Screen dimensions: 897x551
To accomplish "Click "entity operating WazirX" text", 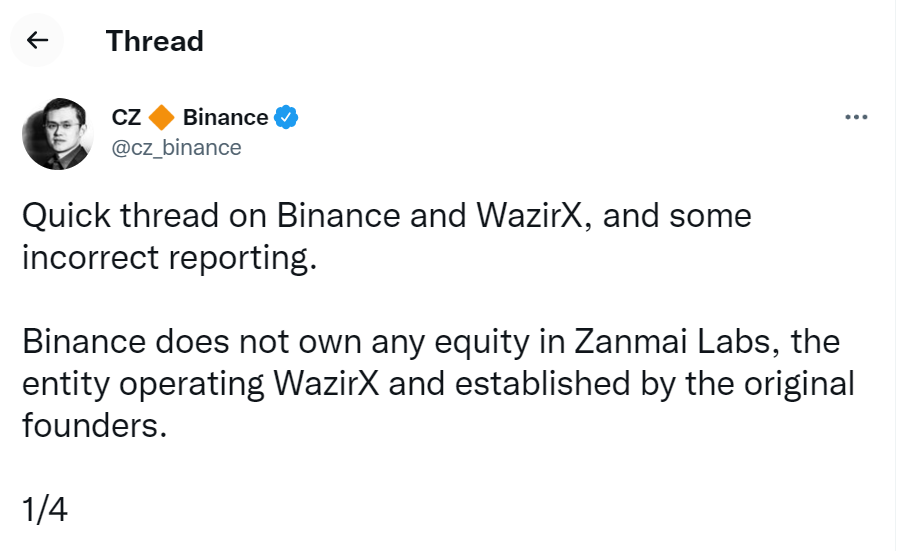I will tap(200, 384).
